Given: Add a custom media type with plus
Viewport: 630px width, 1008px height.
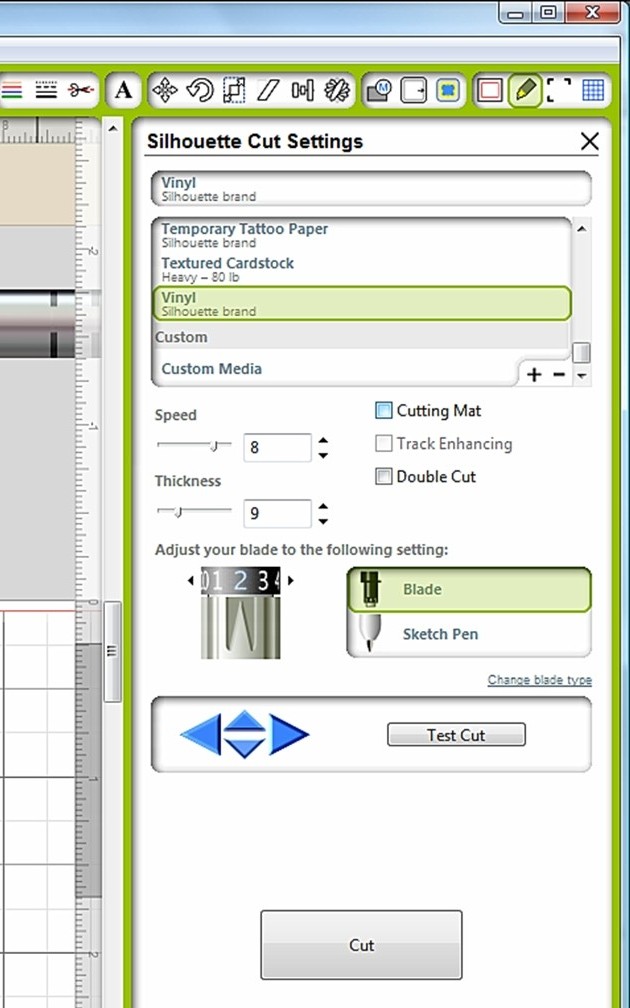Looking at the screenshot, I should pyautogui.click(x=534, y=375).
